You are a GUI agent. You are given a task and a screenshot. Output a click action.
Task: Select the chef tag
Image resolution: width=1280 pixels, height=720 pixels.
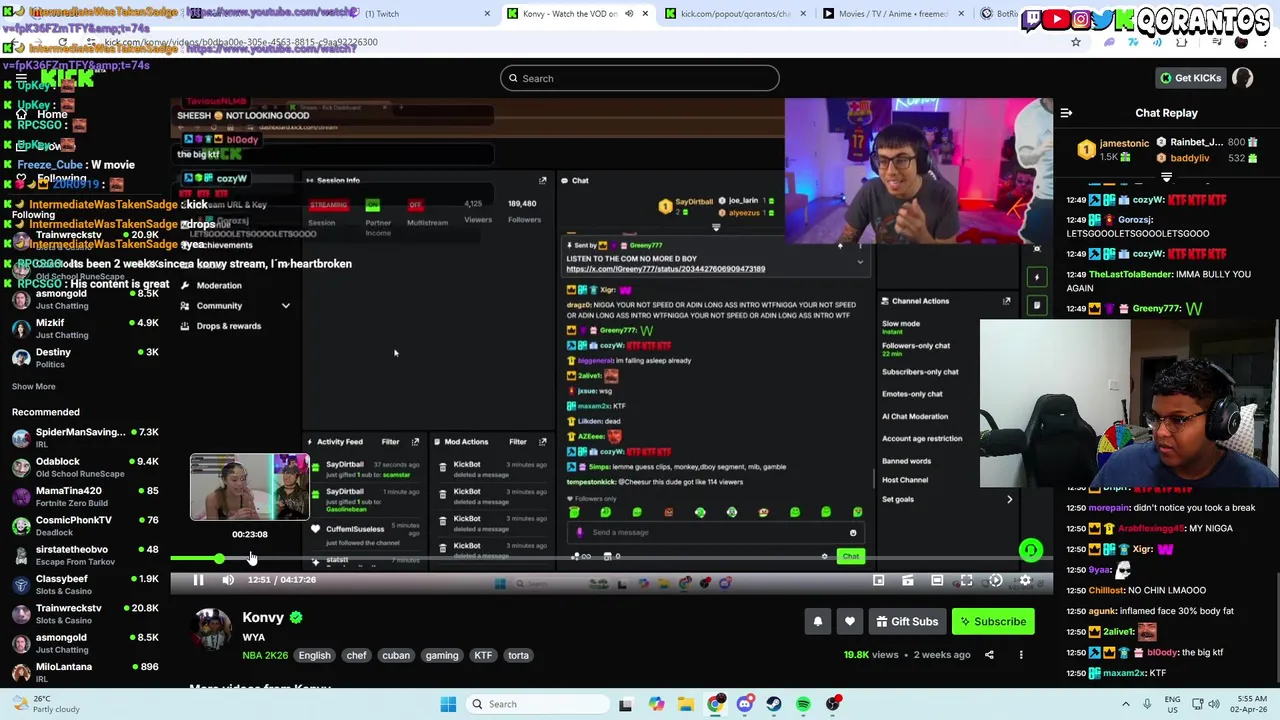tap(356, 656)
